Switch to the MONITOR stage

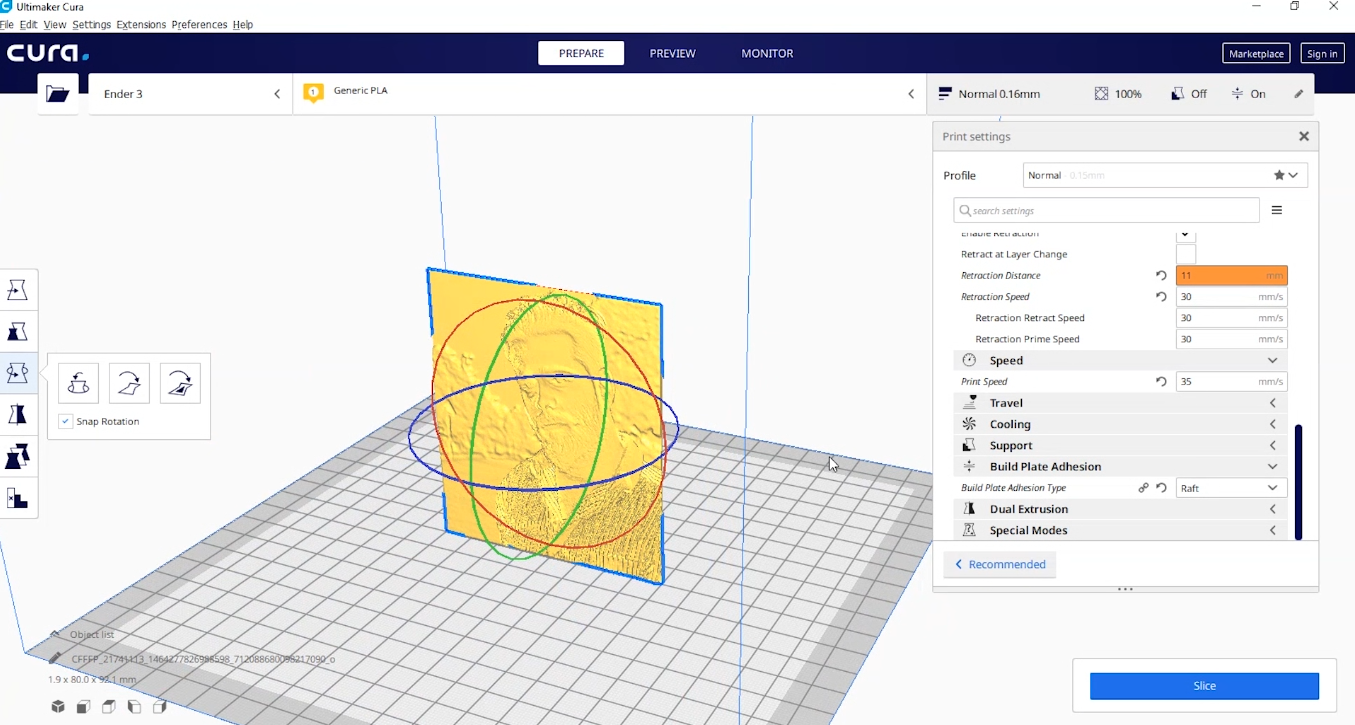click(x=767, y=53)
